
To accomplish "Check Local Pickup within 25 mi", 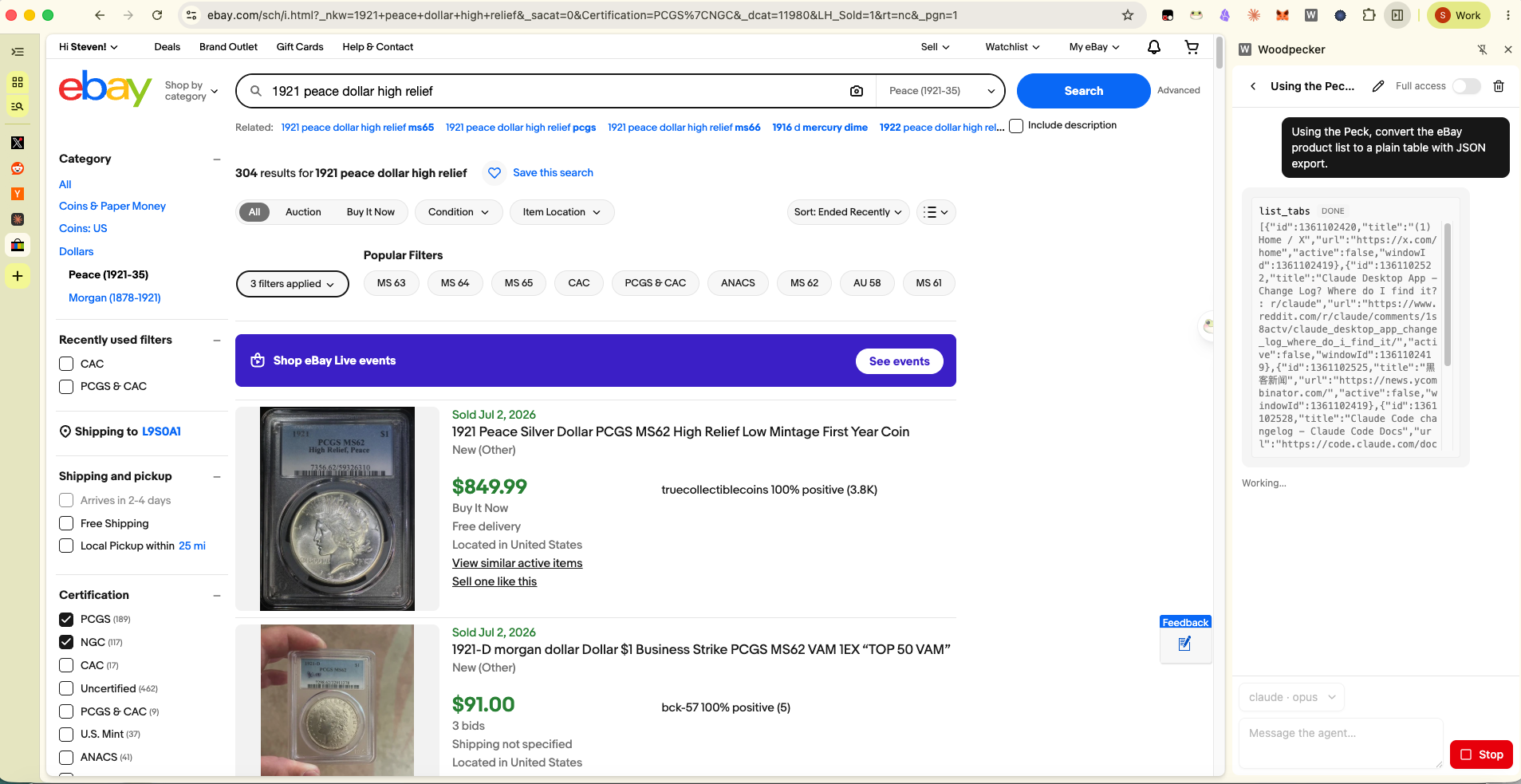I will click(x=66, y=546).
